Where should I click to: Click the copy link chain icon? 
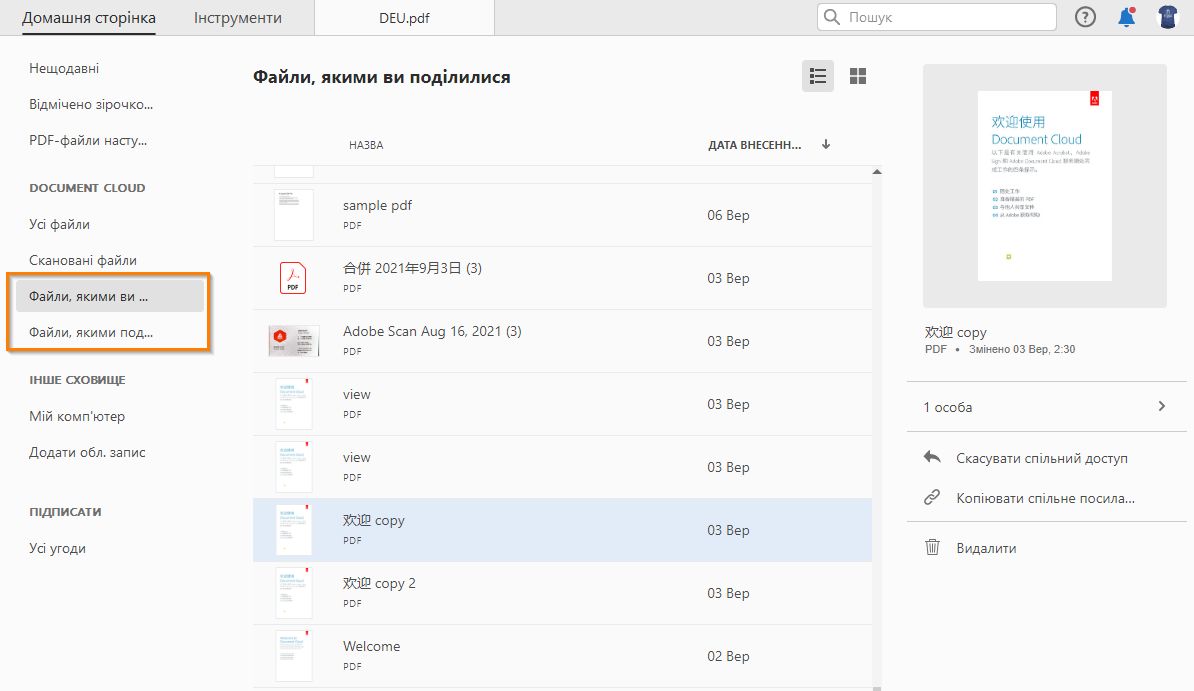pyautogui.click(x=932, y=497)
